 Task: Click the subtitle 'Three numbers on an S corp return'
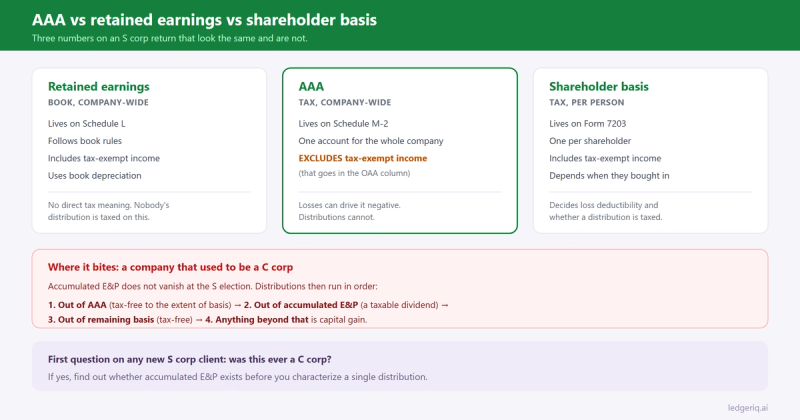[169, 38]
